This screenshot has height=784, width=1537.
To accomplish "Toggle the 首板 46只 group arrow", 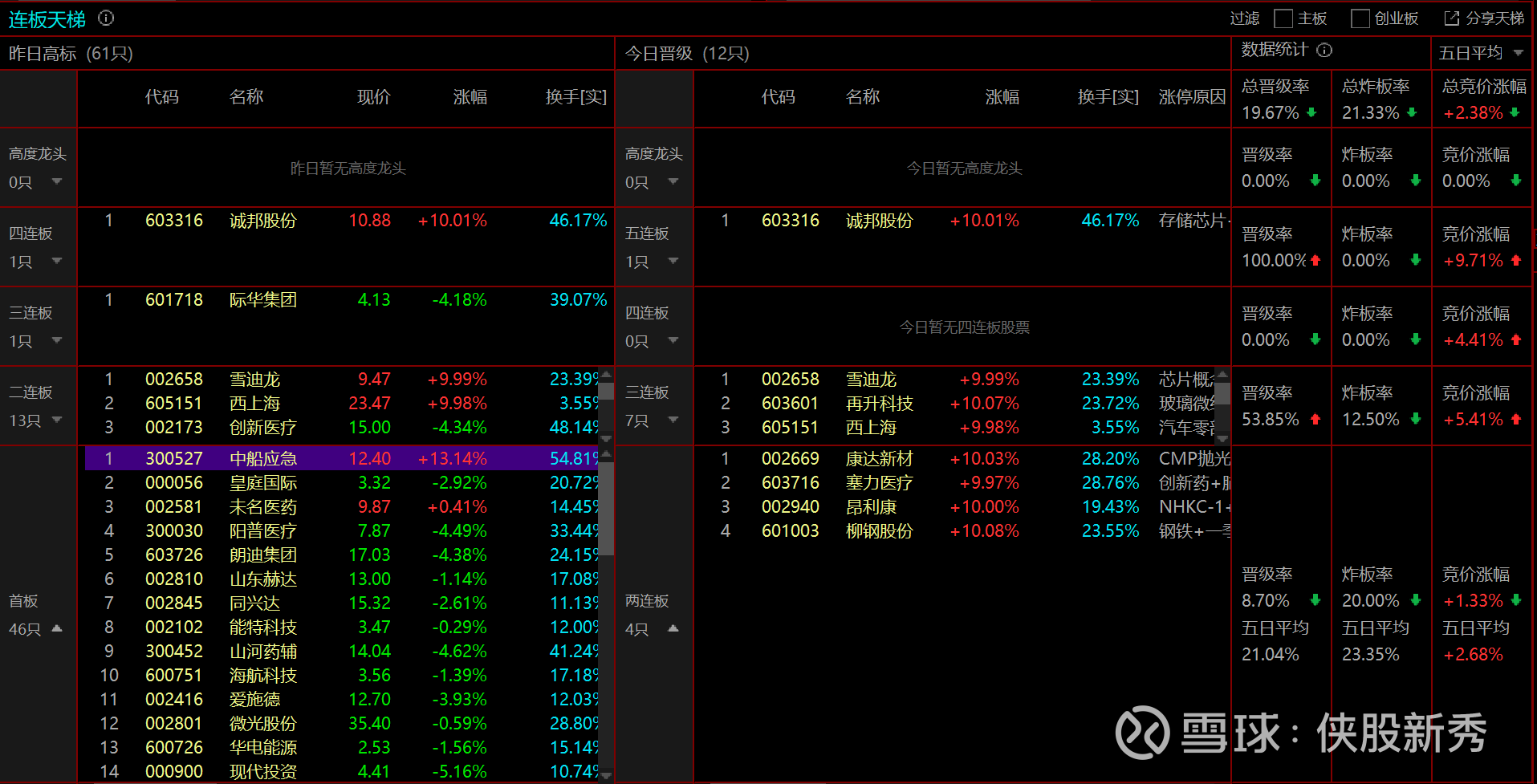I will (x=57, y=628).
